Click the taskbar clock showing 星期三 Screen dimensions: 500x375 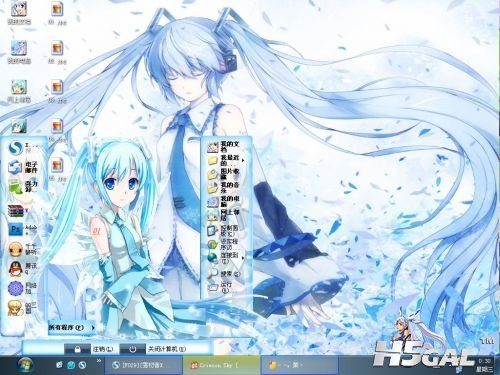pyautogui.click(x=485, y=365)
